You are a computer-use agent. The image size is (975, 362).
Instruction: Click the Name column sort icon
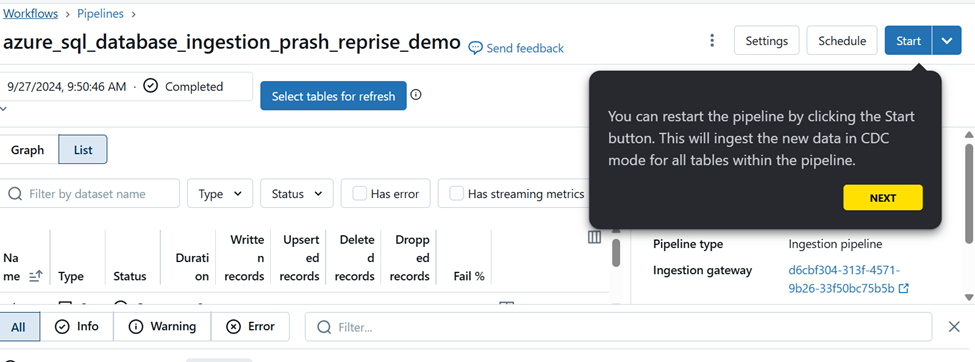point(35,276)
